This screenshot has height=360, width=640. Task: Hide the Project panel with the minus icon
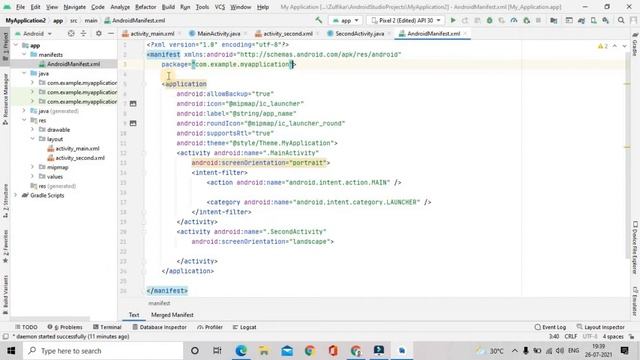pyautogui.click(x=111, y=33)
